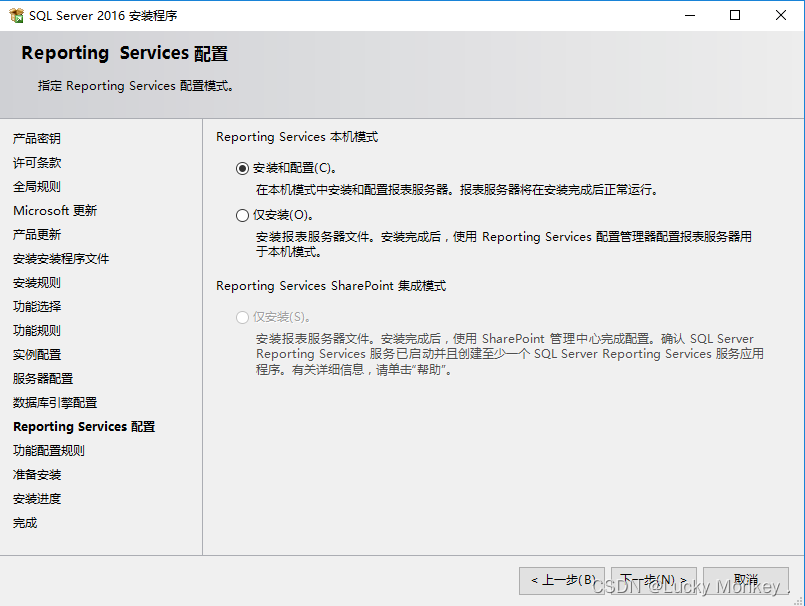Screen dimensions: 805x606
Task: Click the 指定 Reporting Services 配置模式 subtitle
Action: click(x=136, y=86)
